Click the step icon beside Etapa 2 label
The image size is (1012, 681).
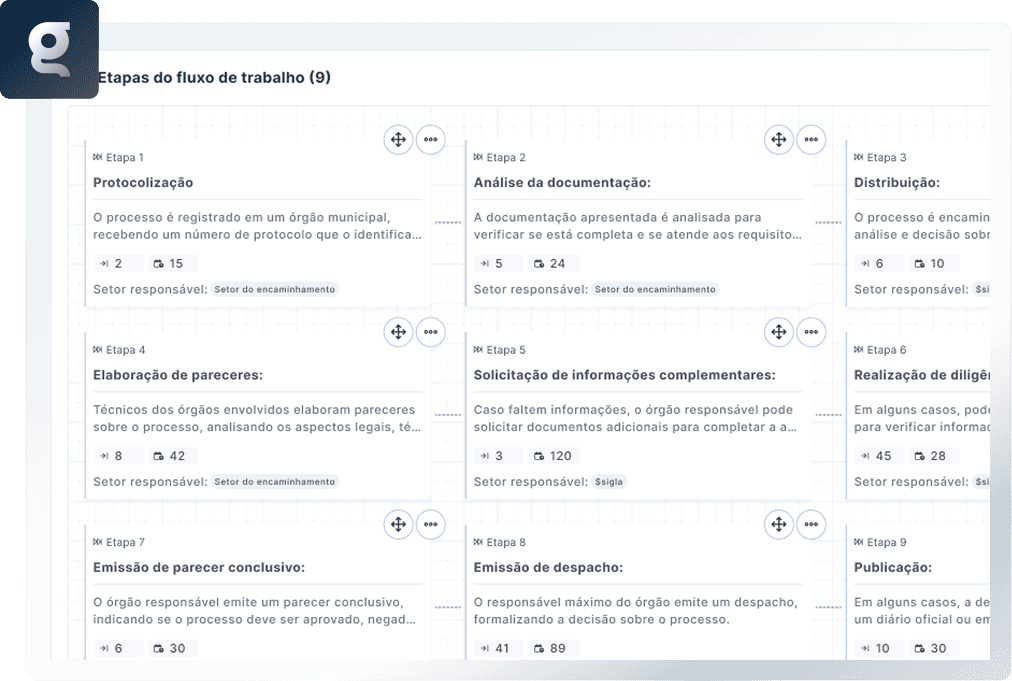point(478,157)
